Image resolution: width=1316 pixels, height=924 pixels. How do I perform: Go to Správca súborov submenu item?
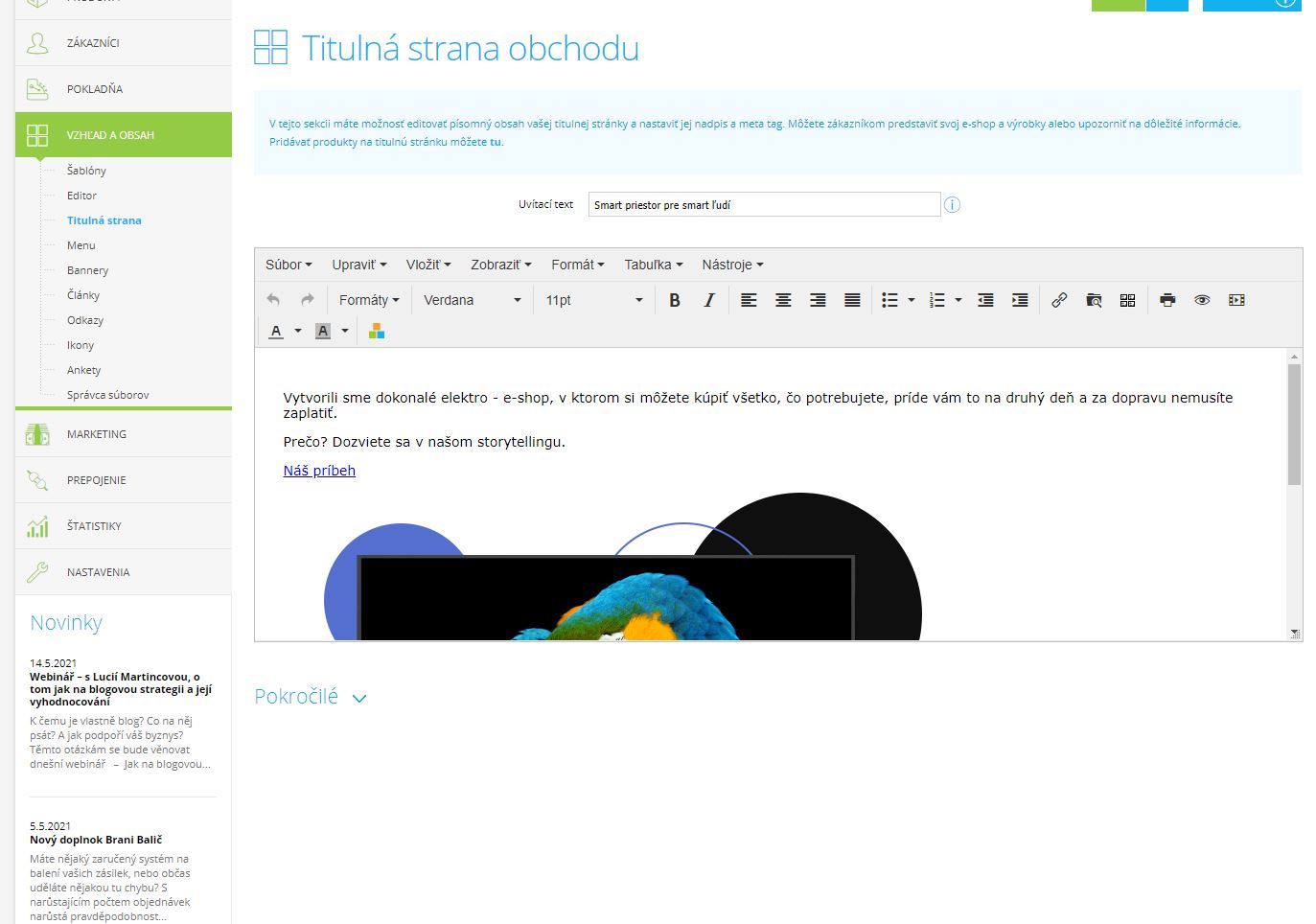pyautogui.click(x=107, y=395)
